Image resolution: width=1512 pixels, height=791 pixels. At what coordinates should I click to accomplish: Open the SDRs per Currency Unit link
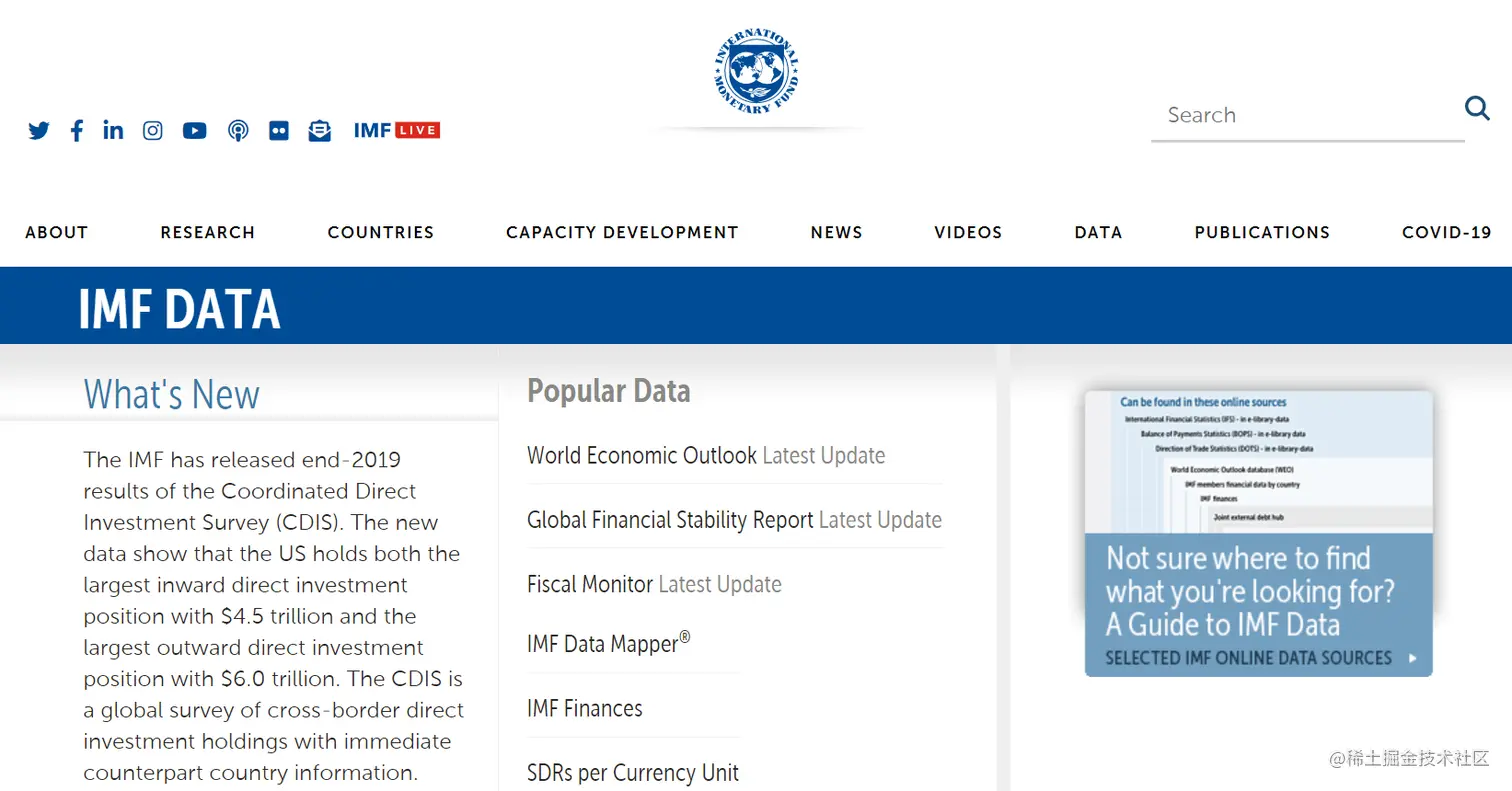tap(633, 773)
